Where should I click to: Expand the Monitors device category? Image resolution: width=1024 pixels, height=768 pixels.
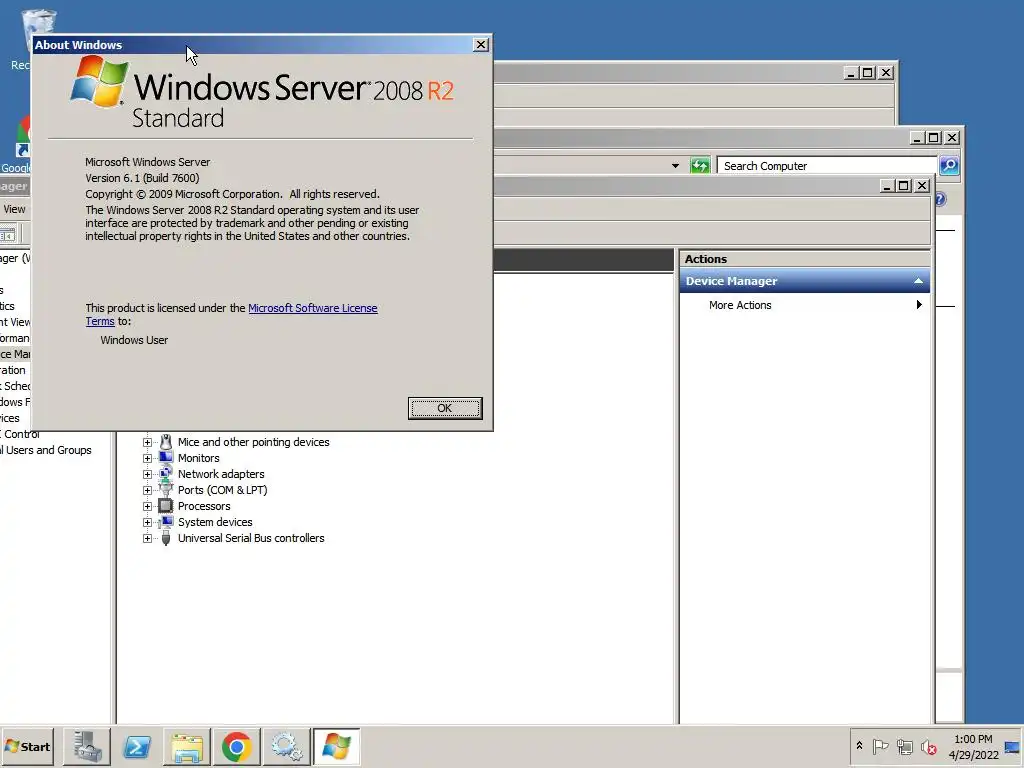pos(148,458)
